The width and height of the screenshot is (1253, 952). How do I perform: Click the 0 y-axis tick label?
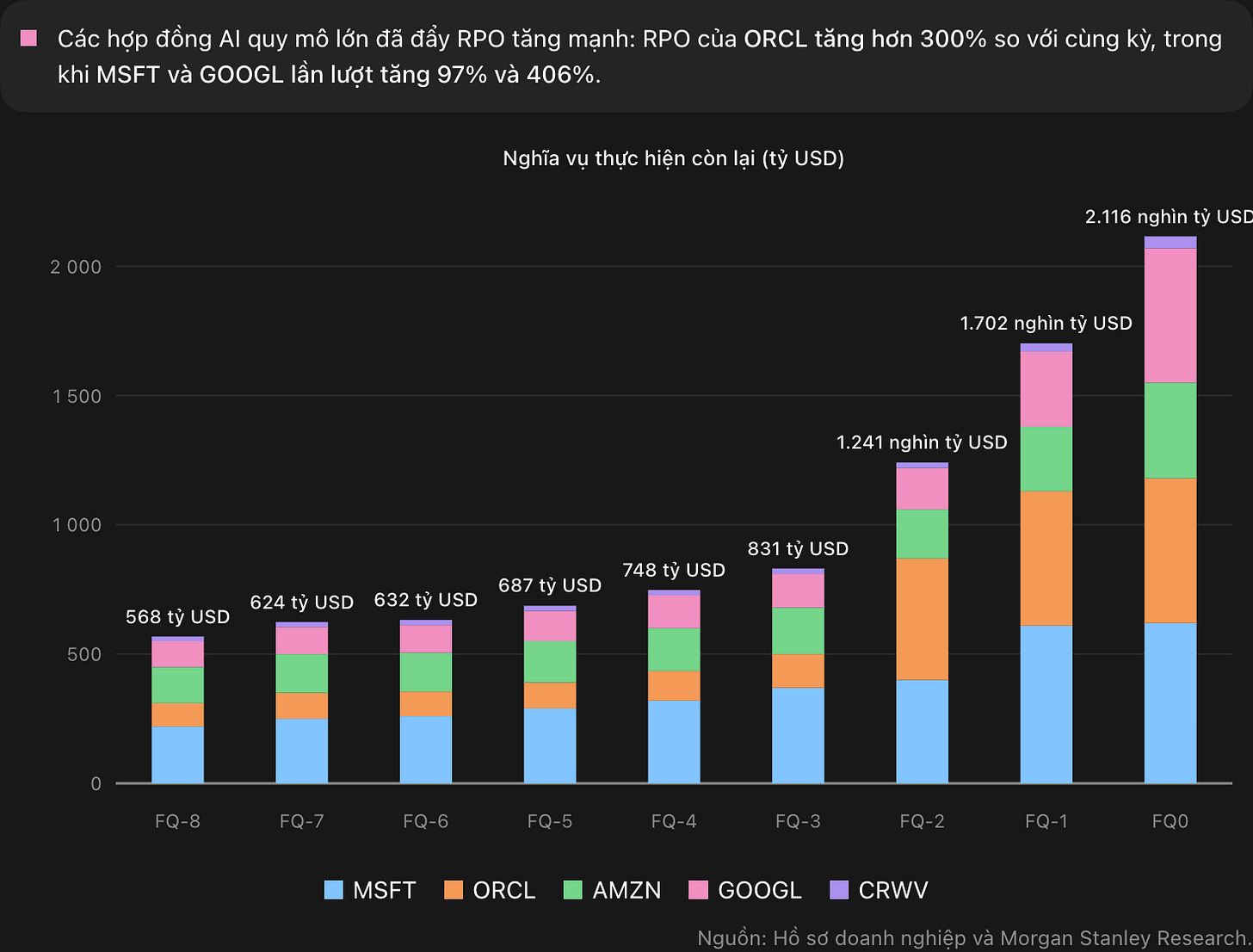[x=96, y=783]
